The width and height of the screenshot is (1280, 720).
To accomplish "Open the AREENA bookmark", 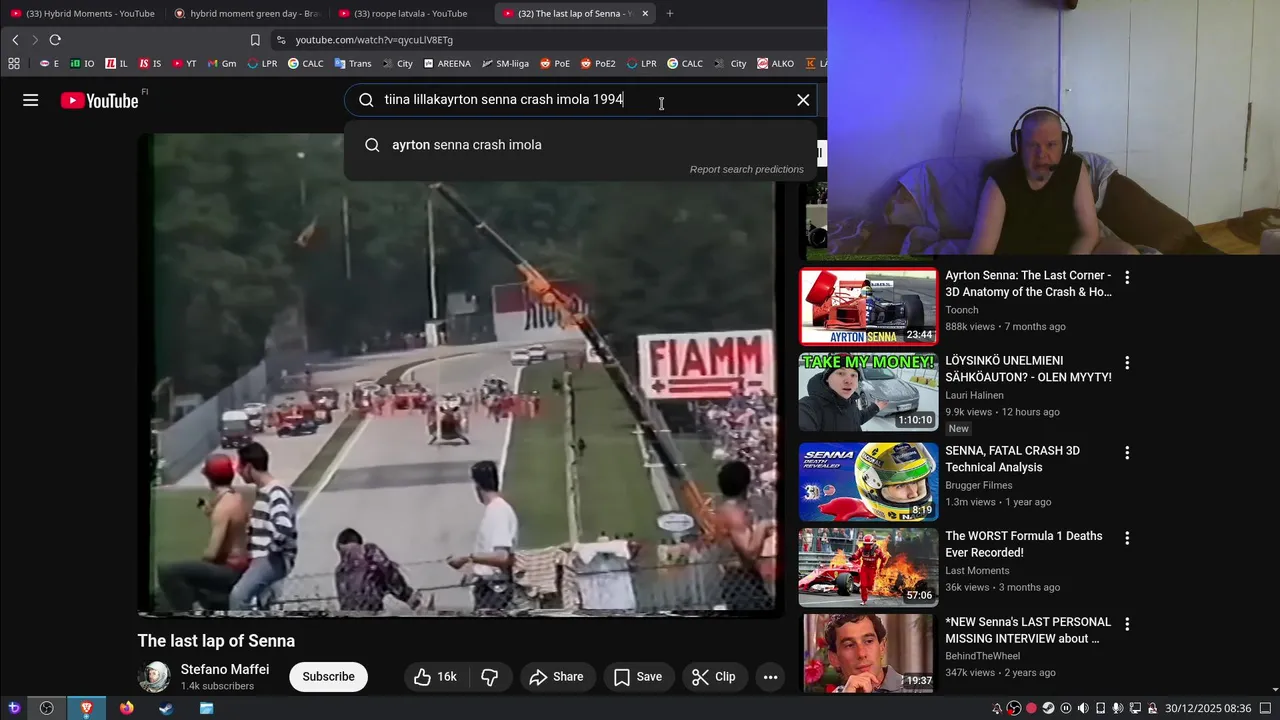I will tap(447, 63).
